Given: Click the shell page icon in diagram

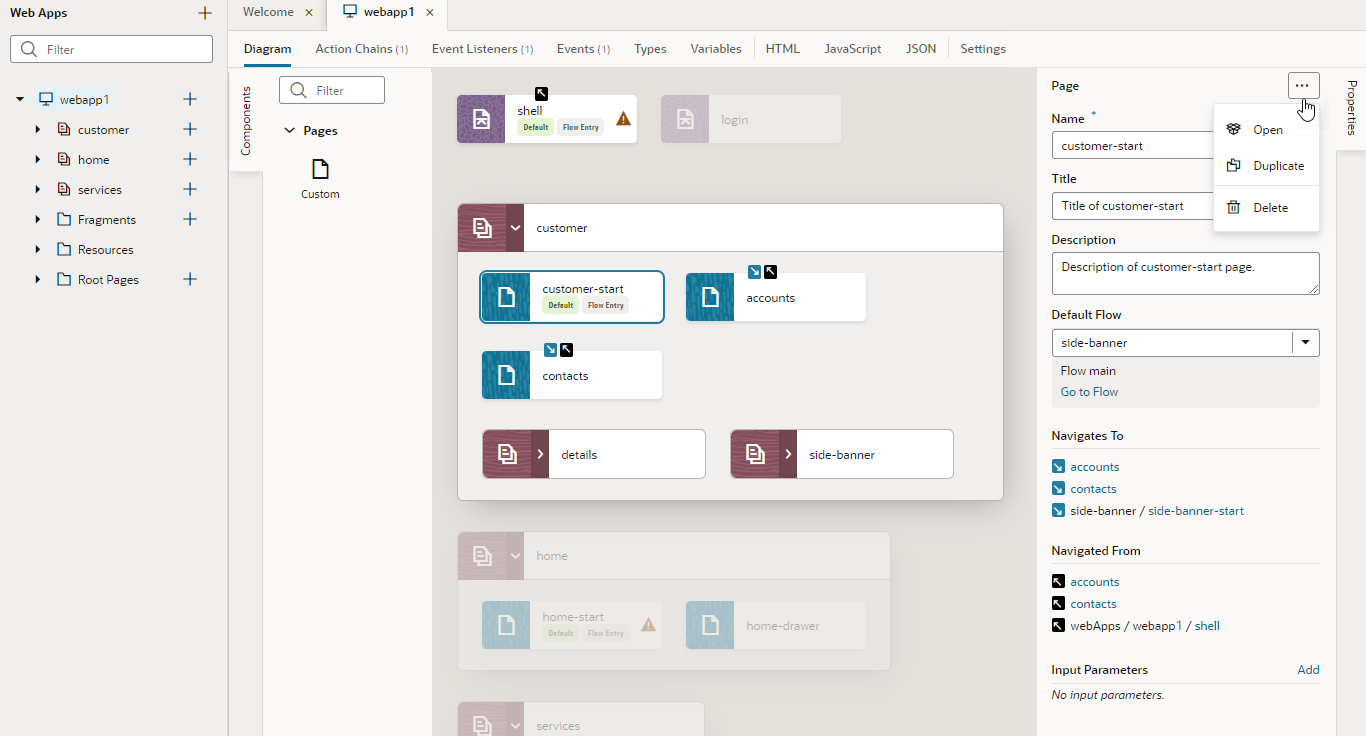Looking at the screenshot, I should (481, 119).
